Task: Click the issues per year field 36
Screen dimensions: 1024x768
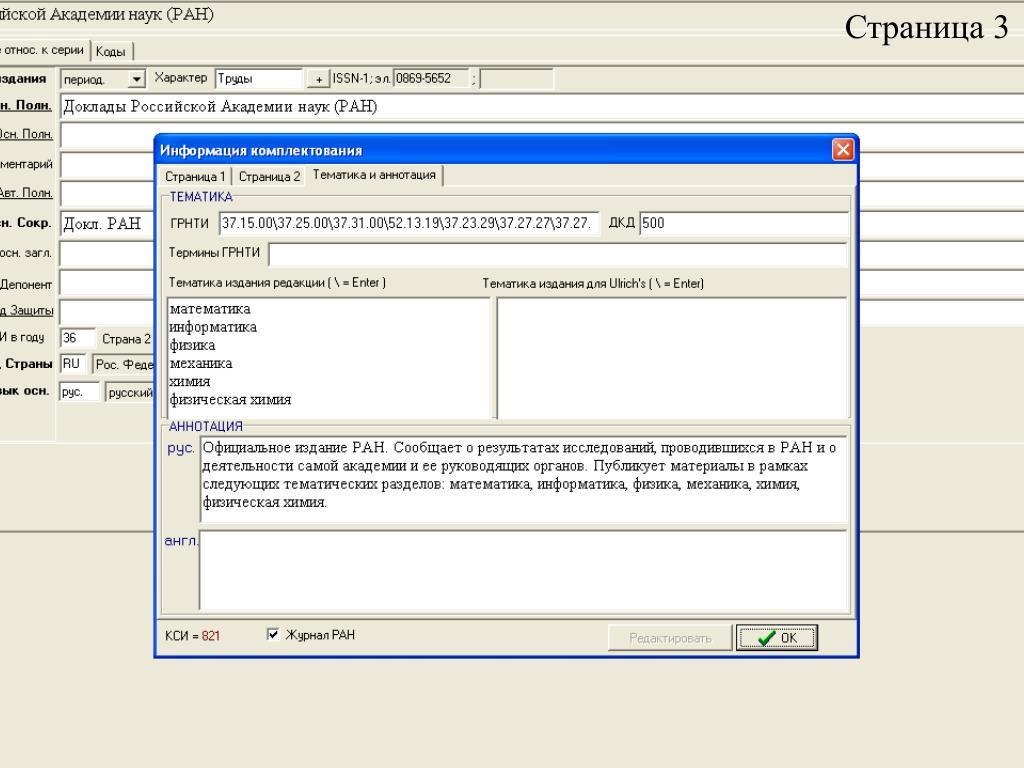Action: [78, 338]
